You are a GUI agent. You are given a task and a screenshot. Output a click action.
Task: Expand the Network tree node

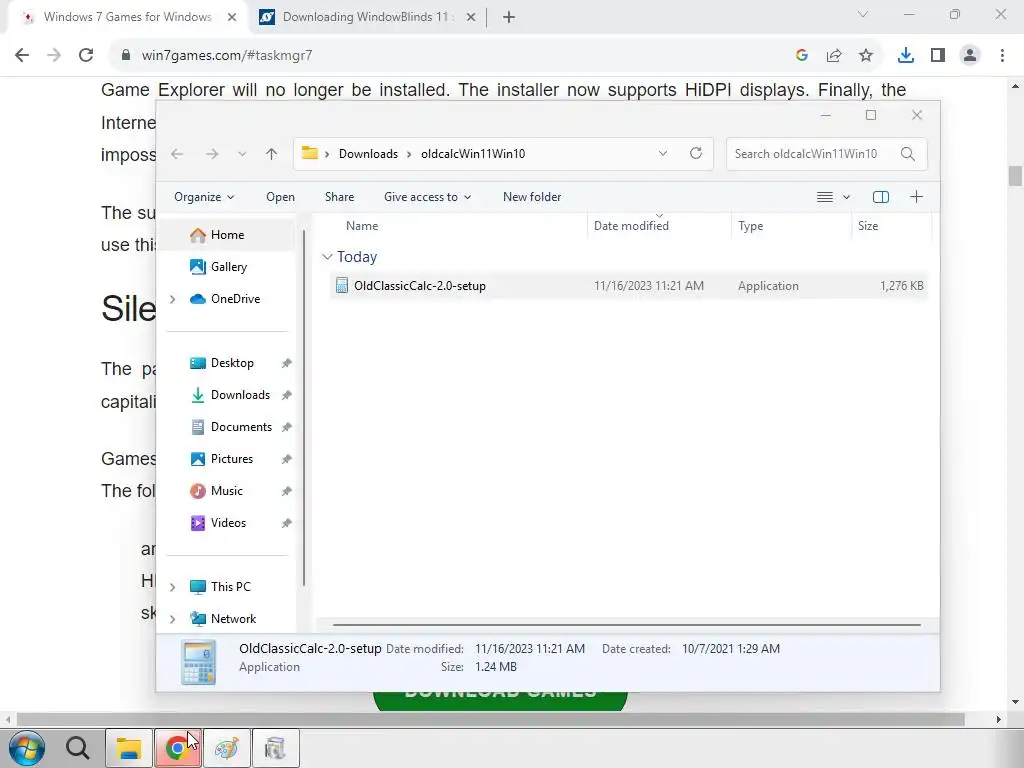click(x=172, y=619)
